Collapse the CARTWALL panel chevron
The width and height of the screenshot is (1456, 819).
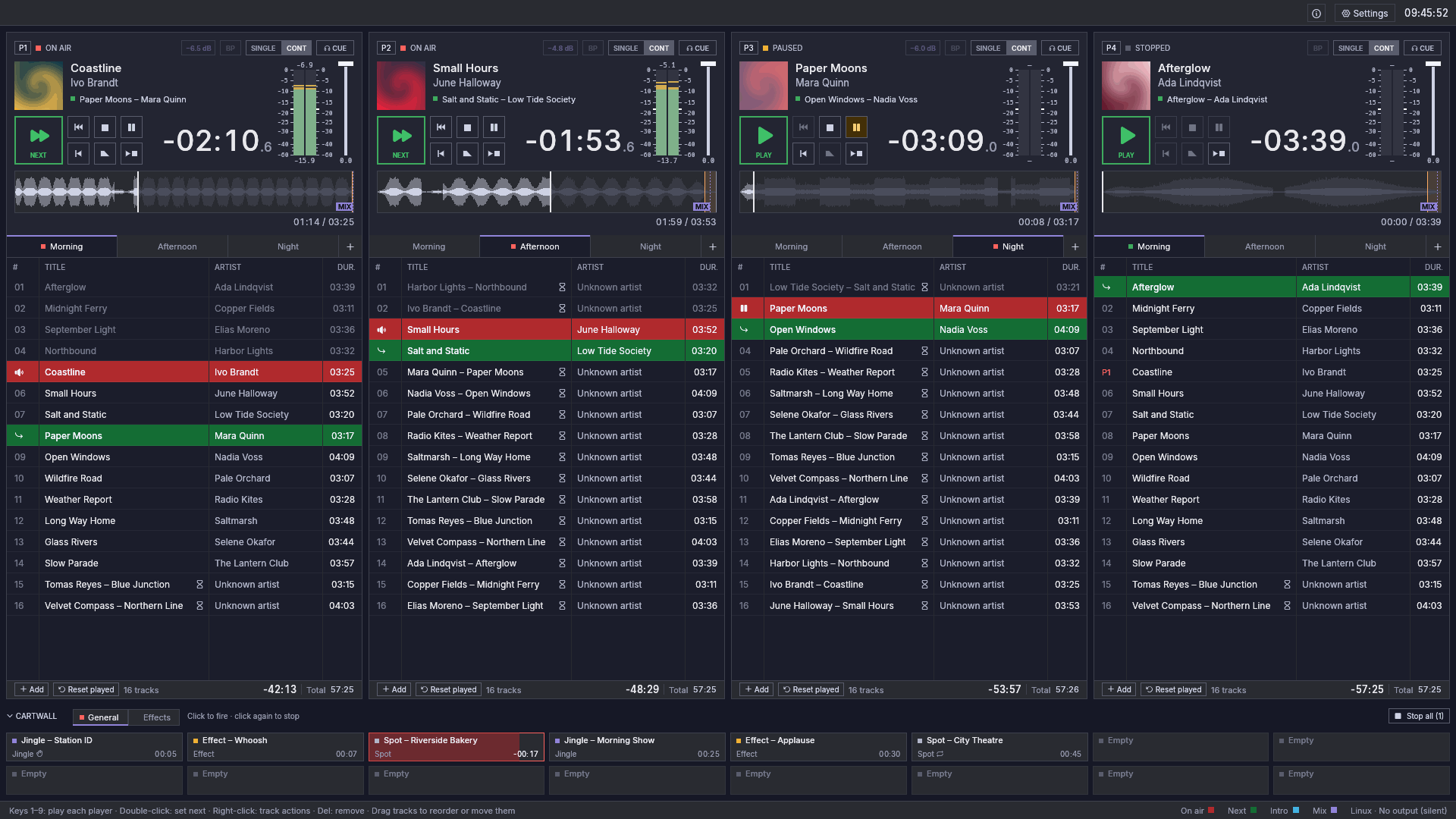coord(10,716)
